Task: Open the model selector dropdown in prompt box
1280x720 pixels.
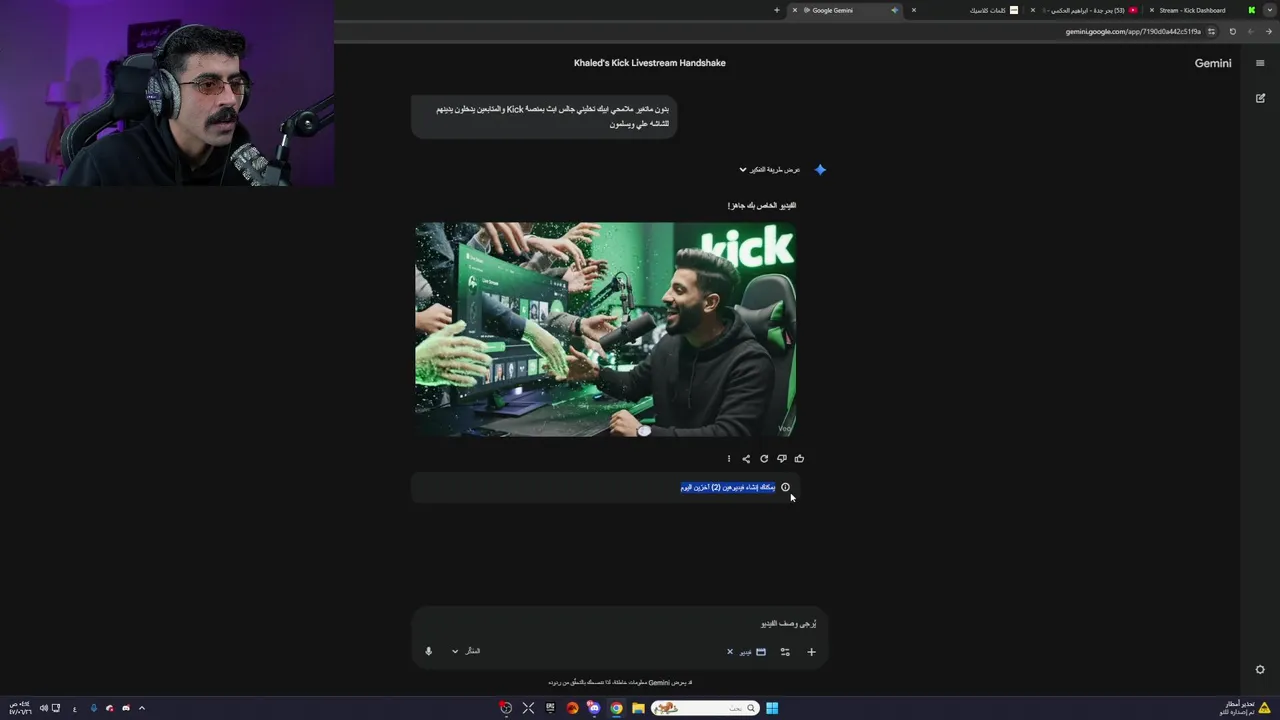Action: coord(466,651)
